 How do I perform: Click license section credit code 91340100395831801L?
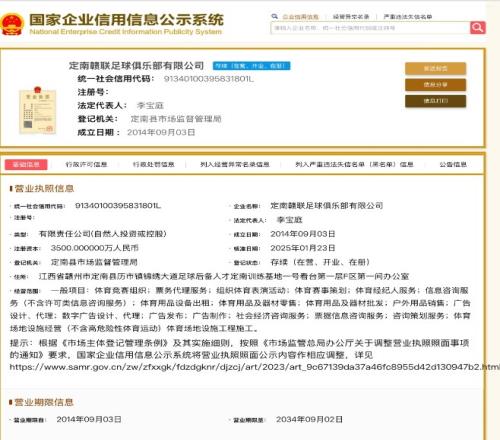pos(118,206)
